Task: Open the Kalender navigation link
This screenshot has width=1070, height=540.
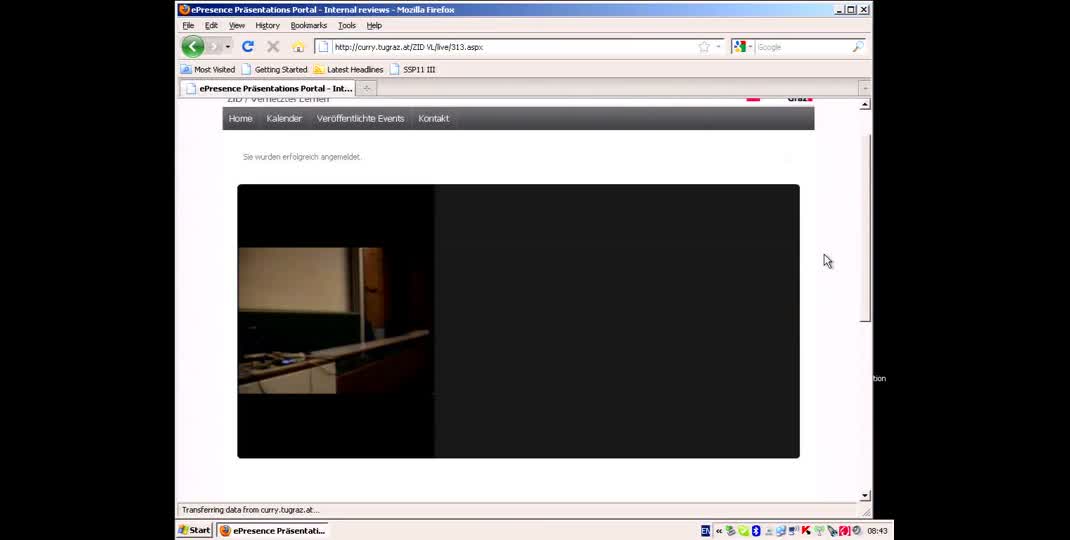Action: pos(284,118)
